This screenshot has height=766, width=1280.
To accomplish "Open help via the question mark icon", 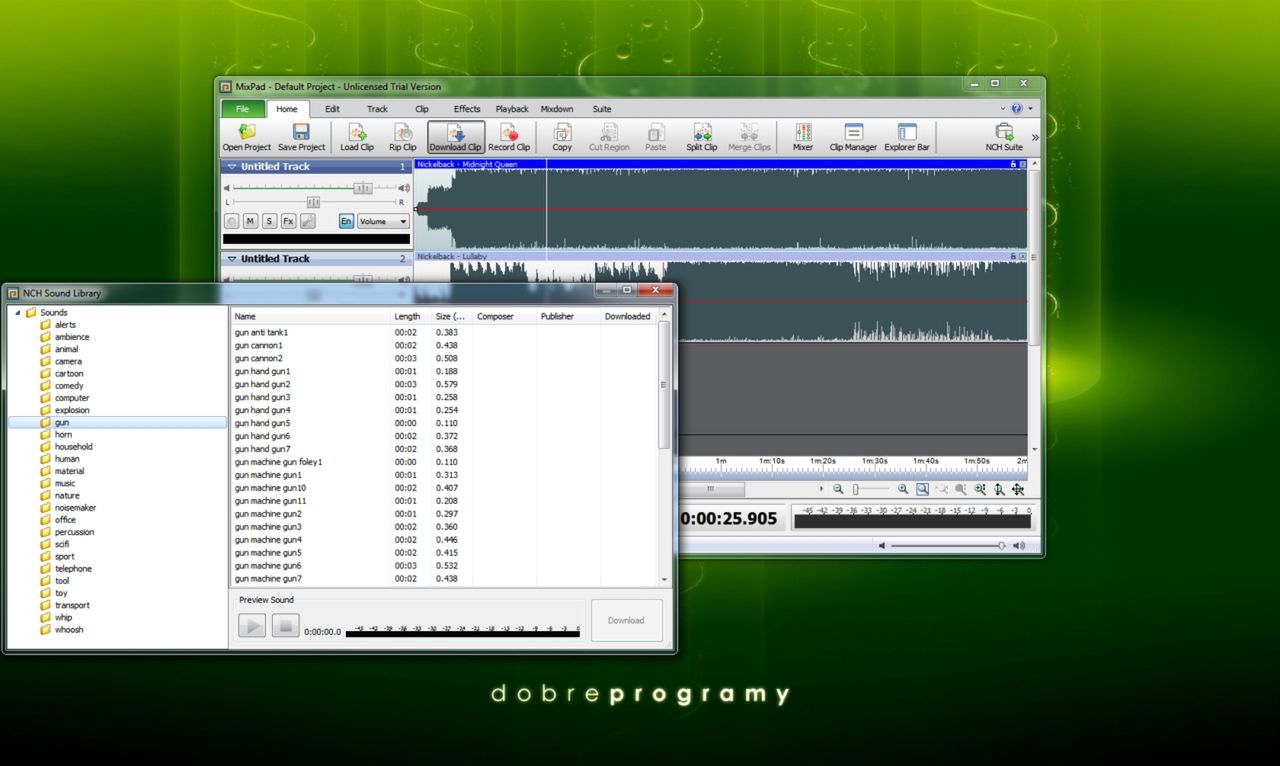I will tap(1017, 108).
